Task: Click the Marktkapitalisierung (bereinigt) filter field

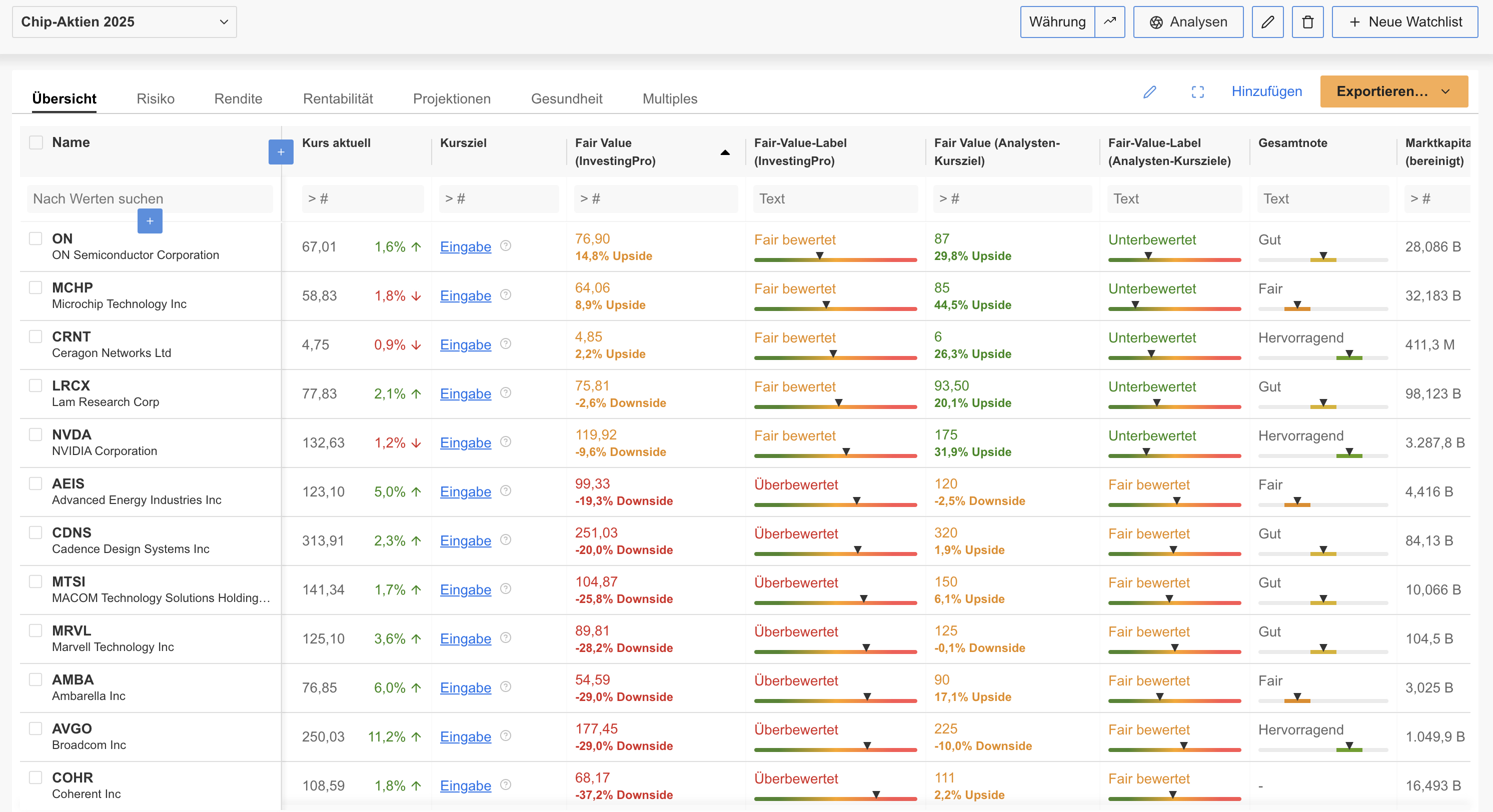Action: click(x=1437, y=199)
